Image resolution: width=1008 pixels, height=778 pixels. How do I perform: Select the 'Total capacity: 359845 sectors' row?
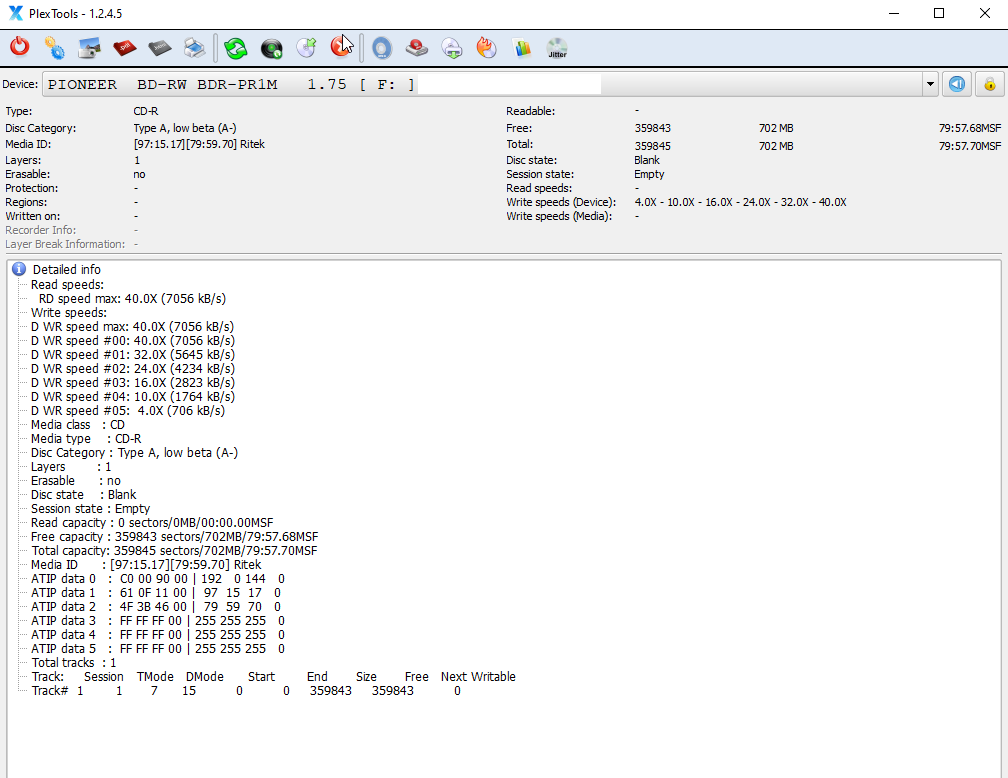tap(174, 551)
